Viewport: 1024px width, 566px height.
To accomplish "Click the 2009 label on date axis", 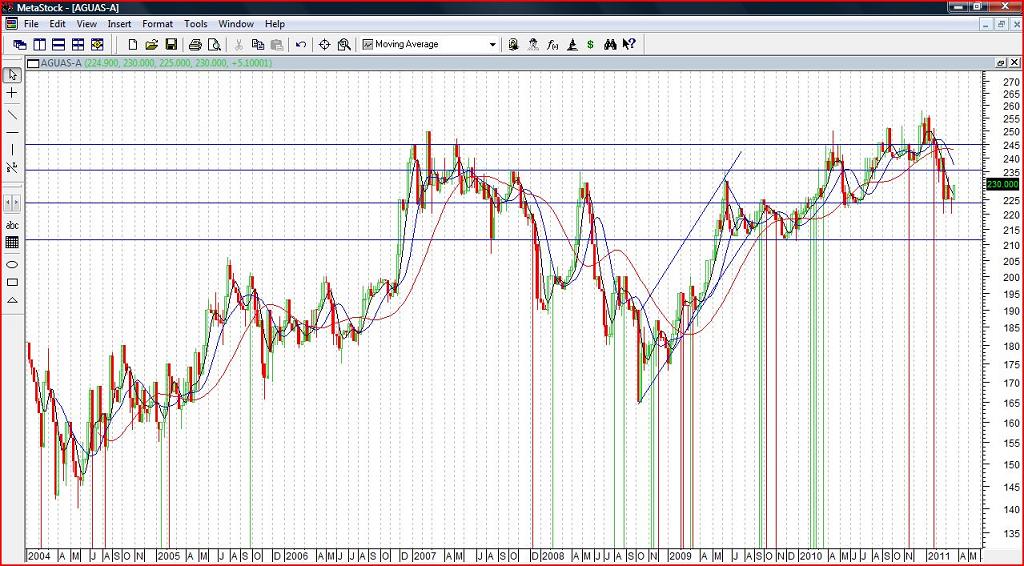I will point(680,556).
